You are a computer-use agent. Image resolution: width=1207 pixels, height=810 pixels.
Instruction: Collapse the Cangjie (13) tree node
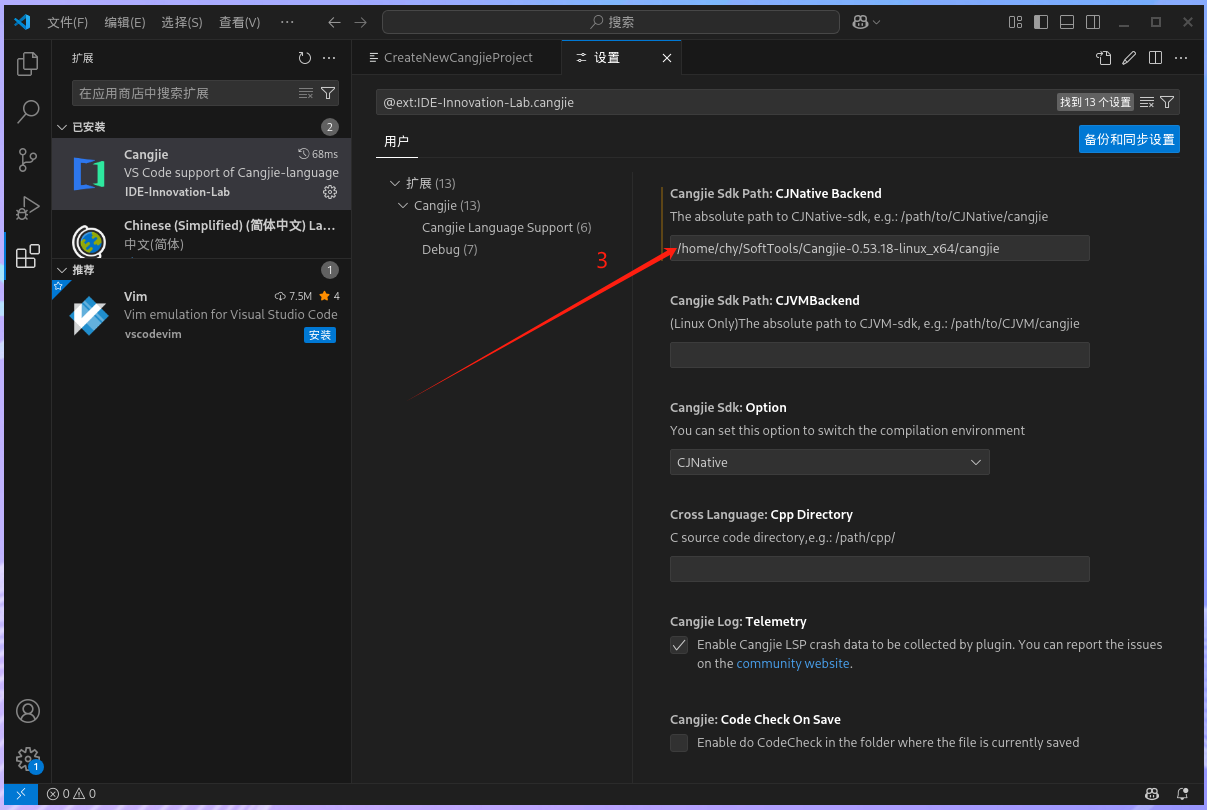point(404,206)
